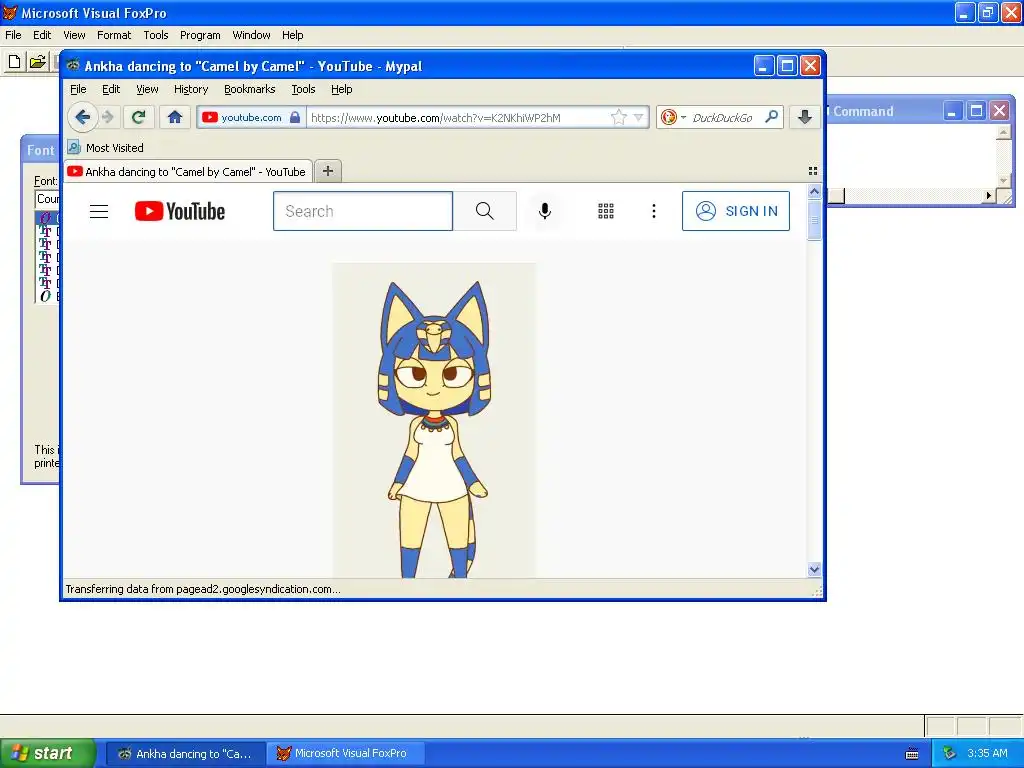Viewport: 1024px width, 768px height.
Task: Click the system tray network icon
Action: tap(949, 754)
